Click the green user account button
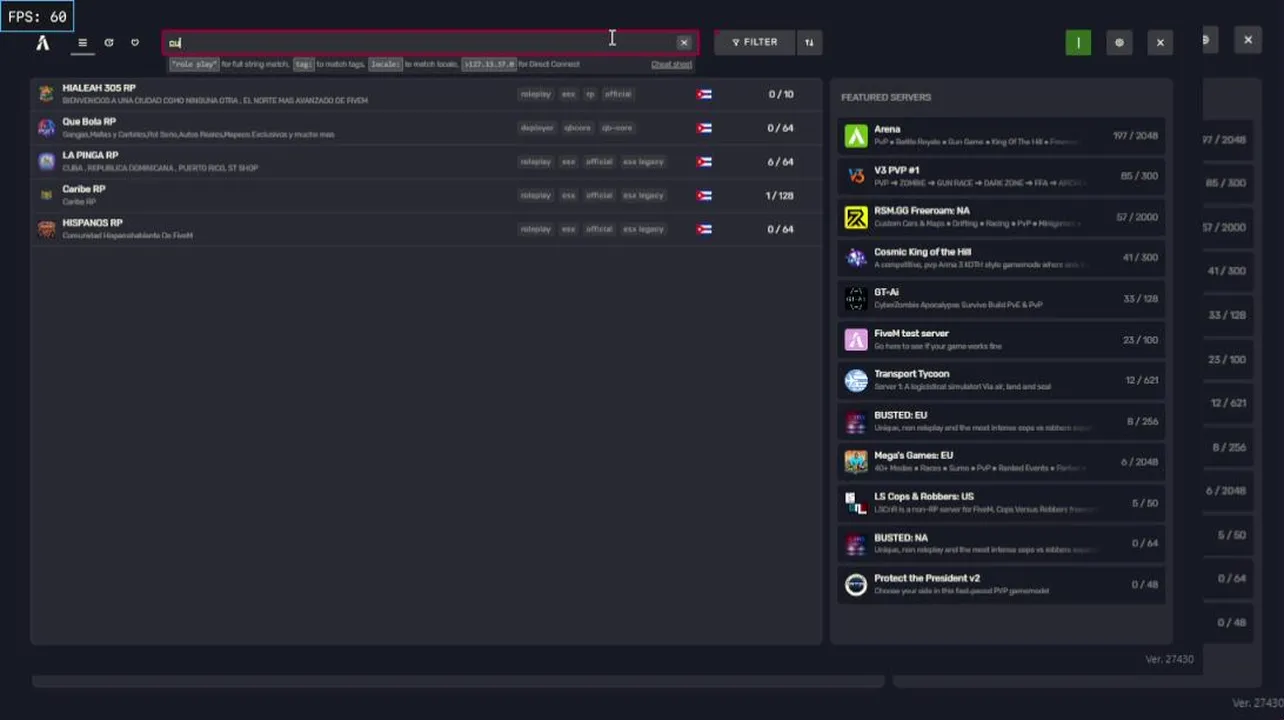The image size is (1284, 720). 1078,43
